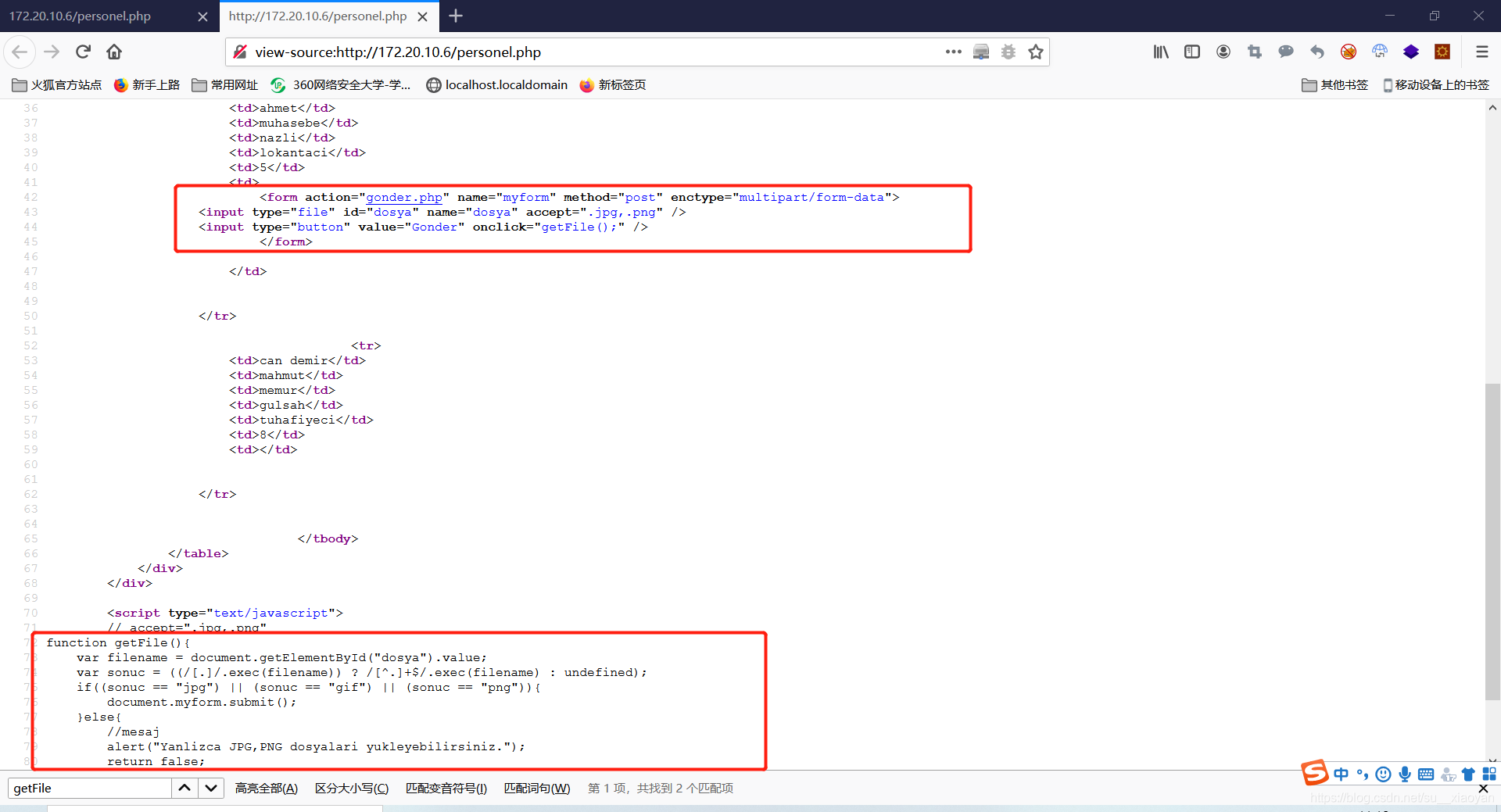This screenshot has height=812, width=1501.
Task: Click the reader/device icon in the address bar
Action: pos(981,52)
